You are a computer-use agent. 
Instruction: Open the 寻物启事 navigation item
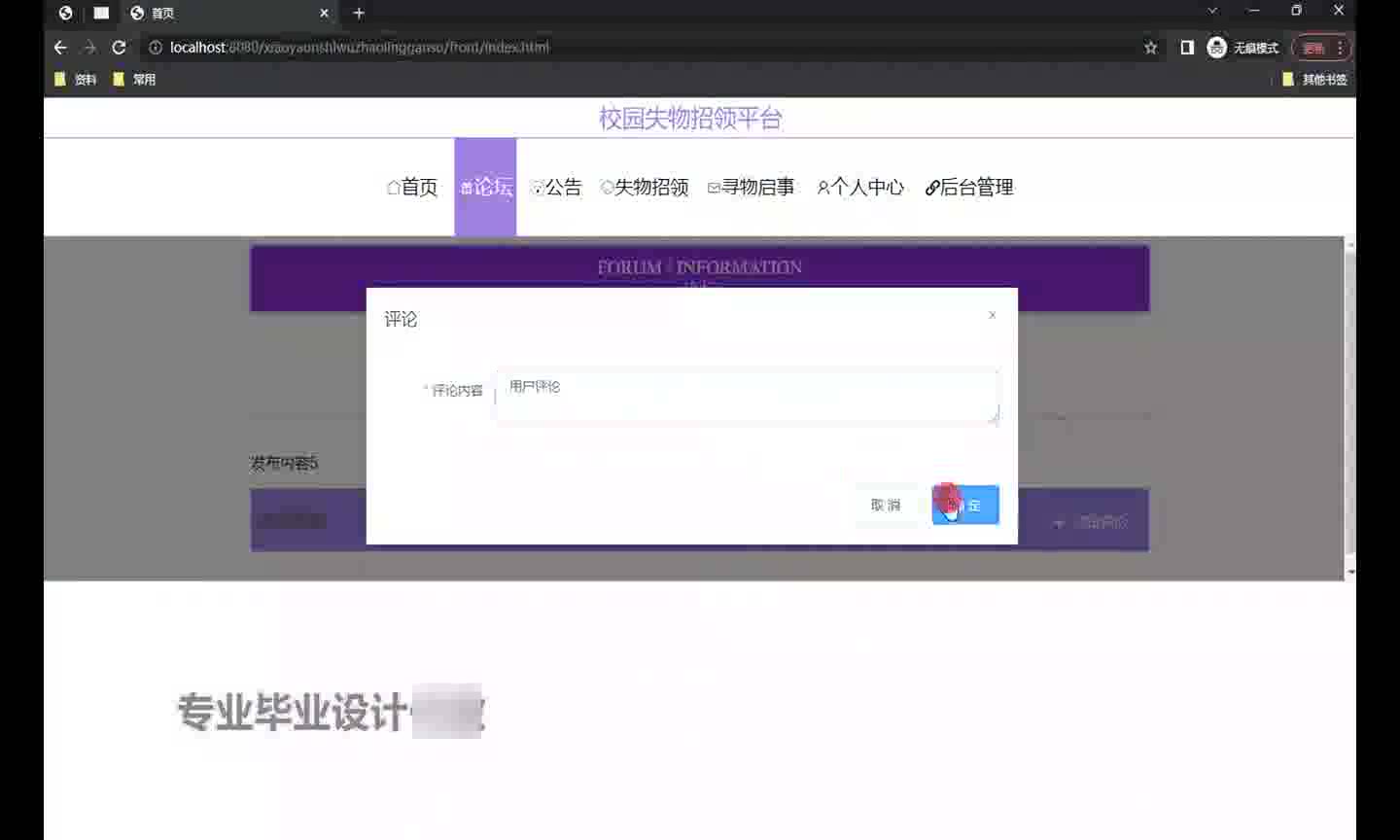pos(752,187)
